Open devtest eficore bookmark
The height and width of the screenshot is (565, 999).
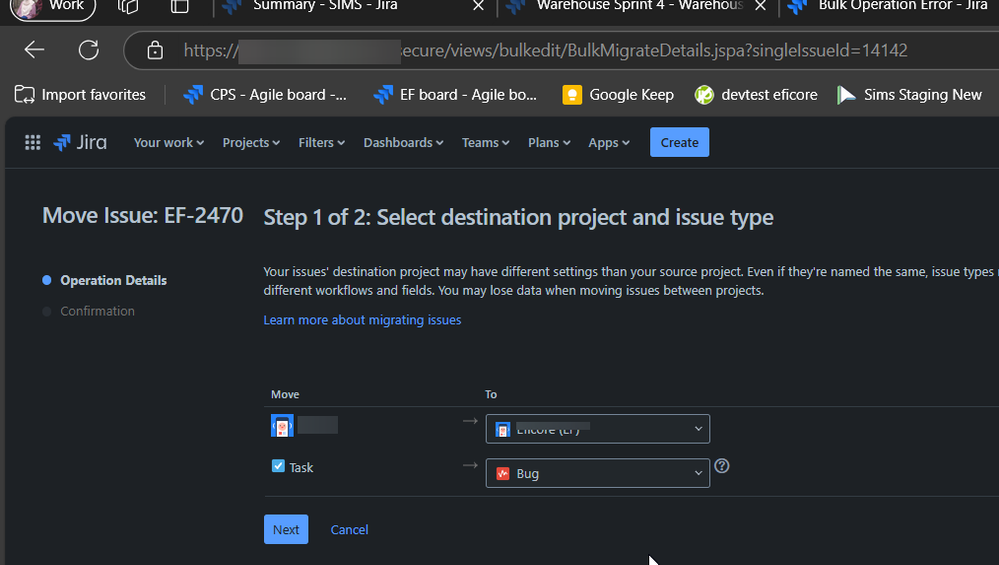pyautogui.click(x=756, y=95)
